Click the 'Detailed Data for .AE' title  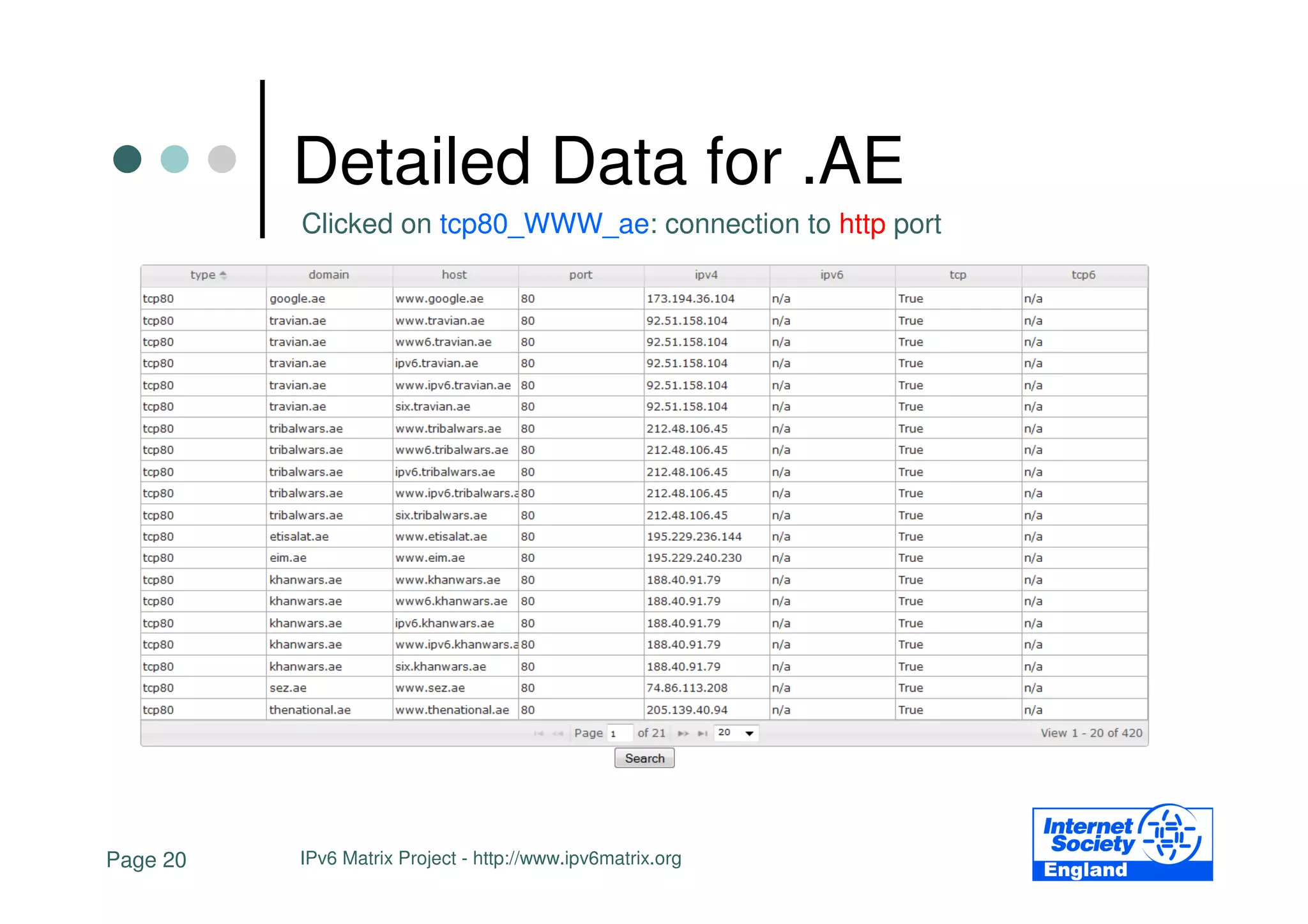coord(598,162)
